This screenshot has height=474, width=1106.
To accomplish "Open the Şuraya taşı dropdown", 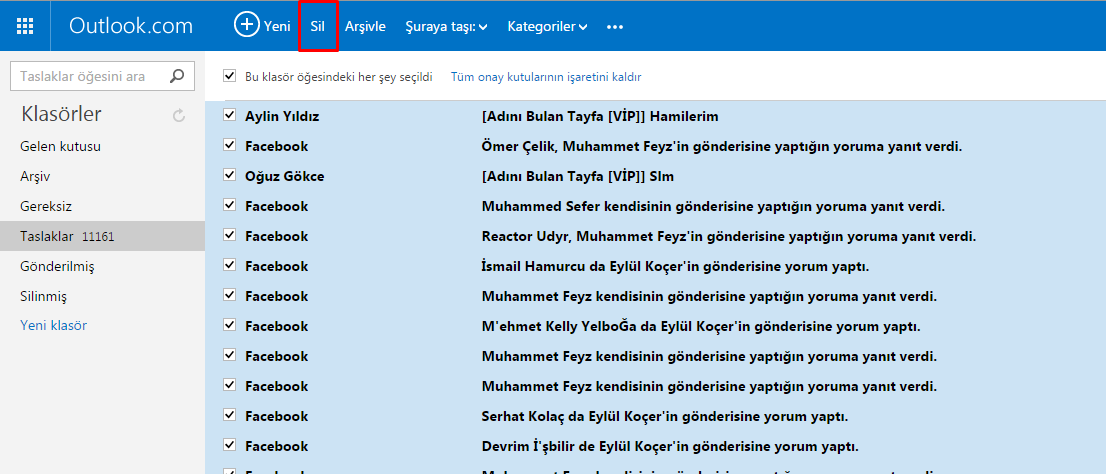I will click(x=446, y=27).
